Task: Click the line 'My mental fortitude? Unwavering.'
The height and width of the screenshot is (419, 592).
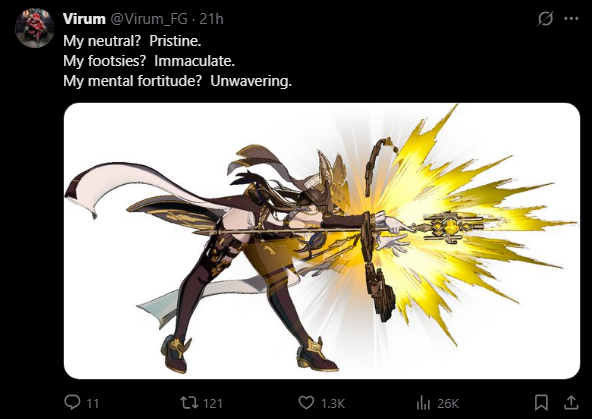Action: click(x=177, y=81)
